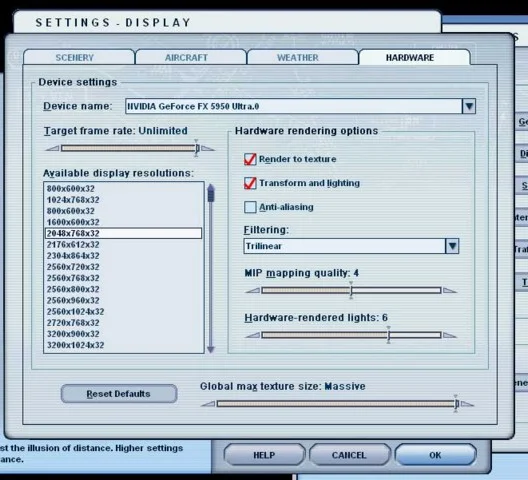Click resolution list scroll down arrow
The height and width of the screenshot is (480, 528).
[211, 349]
